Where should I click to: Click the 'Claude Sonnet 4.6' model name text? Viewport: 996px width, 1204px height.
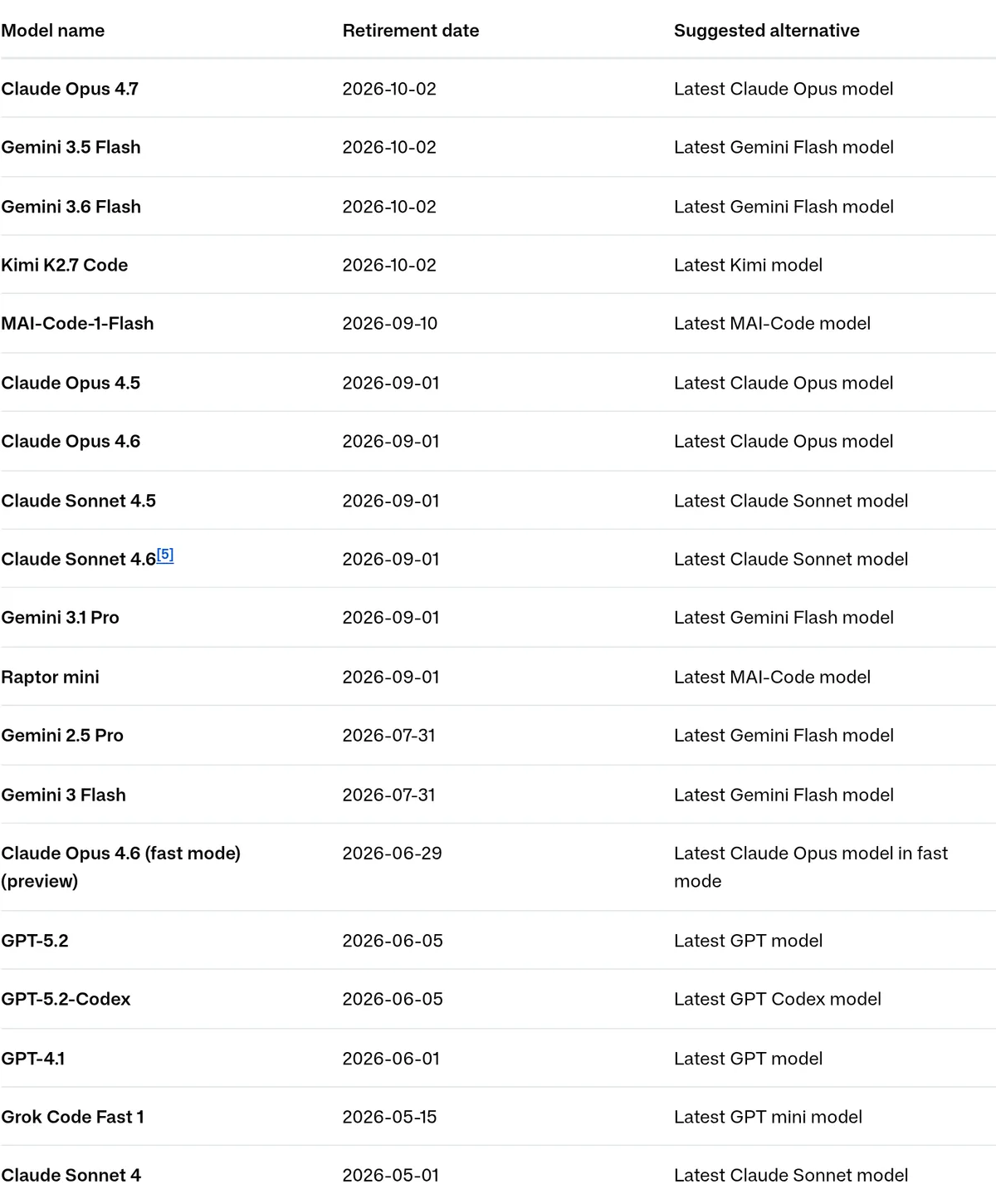tap(79, 560)
